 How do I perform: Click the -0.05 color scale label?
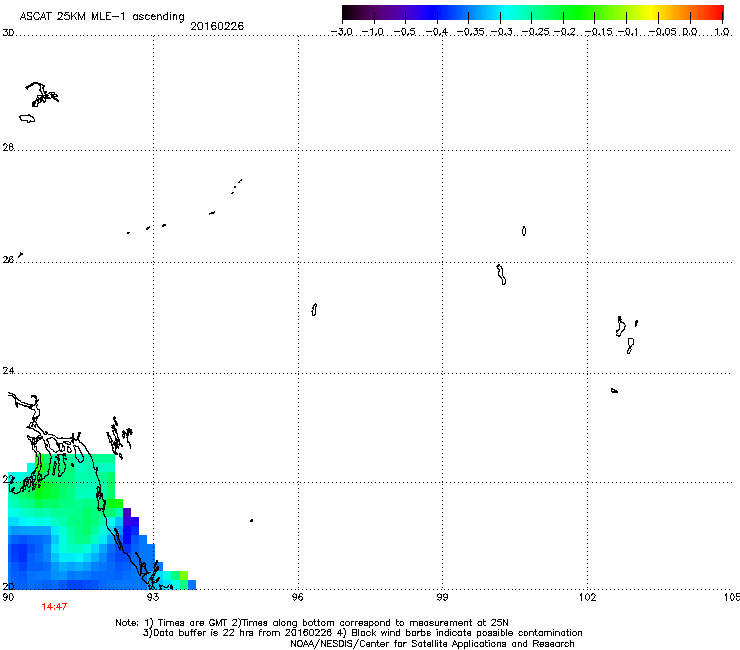click(x=662, y=32)
